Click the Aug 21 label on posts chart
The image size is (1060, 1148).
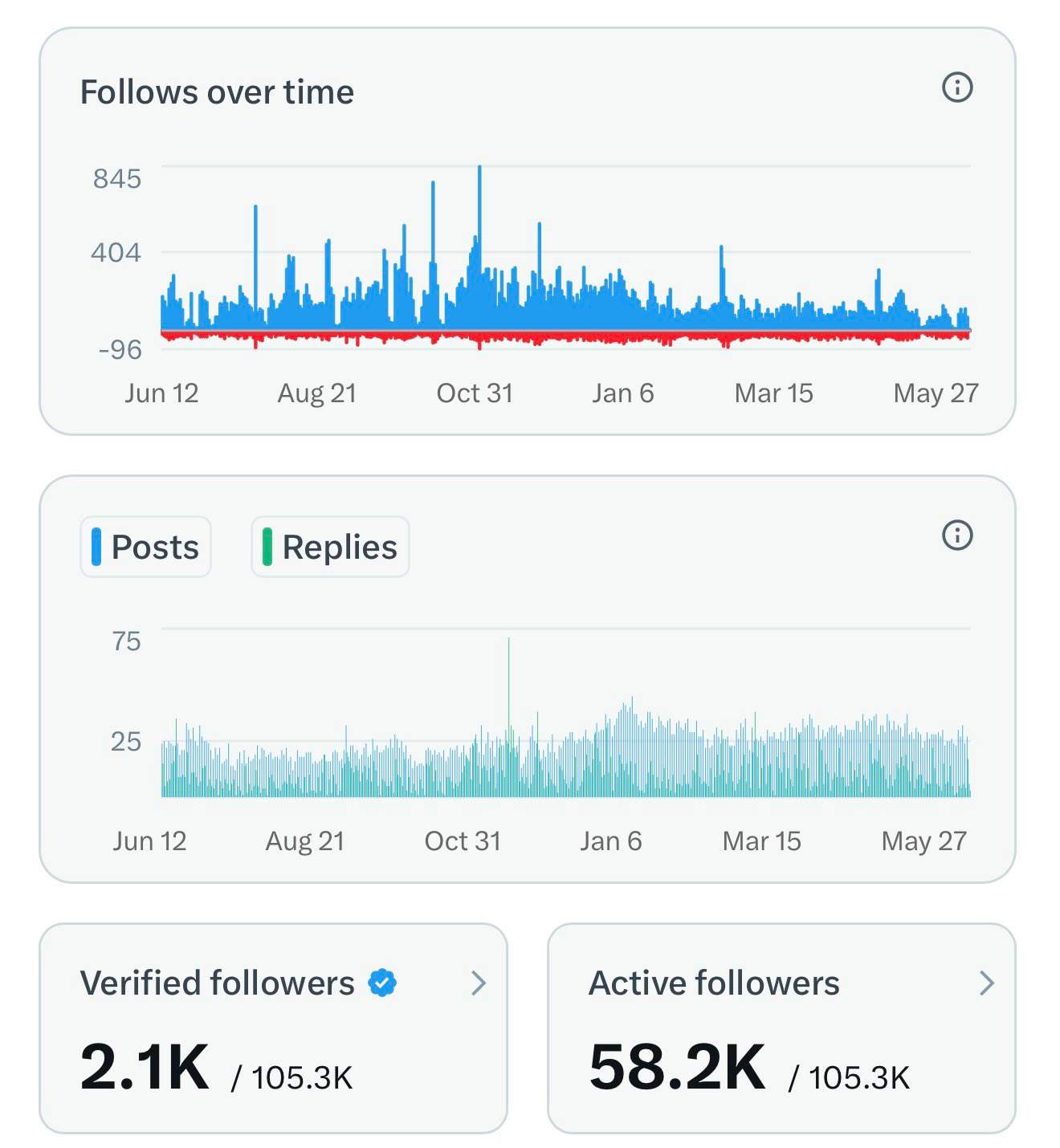[x=305, y=841]
